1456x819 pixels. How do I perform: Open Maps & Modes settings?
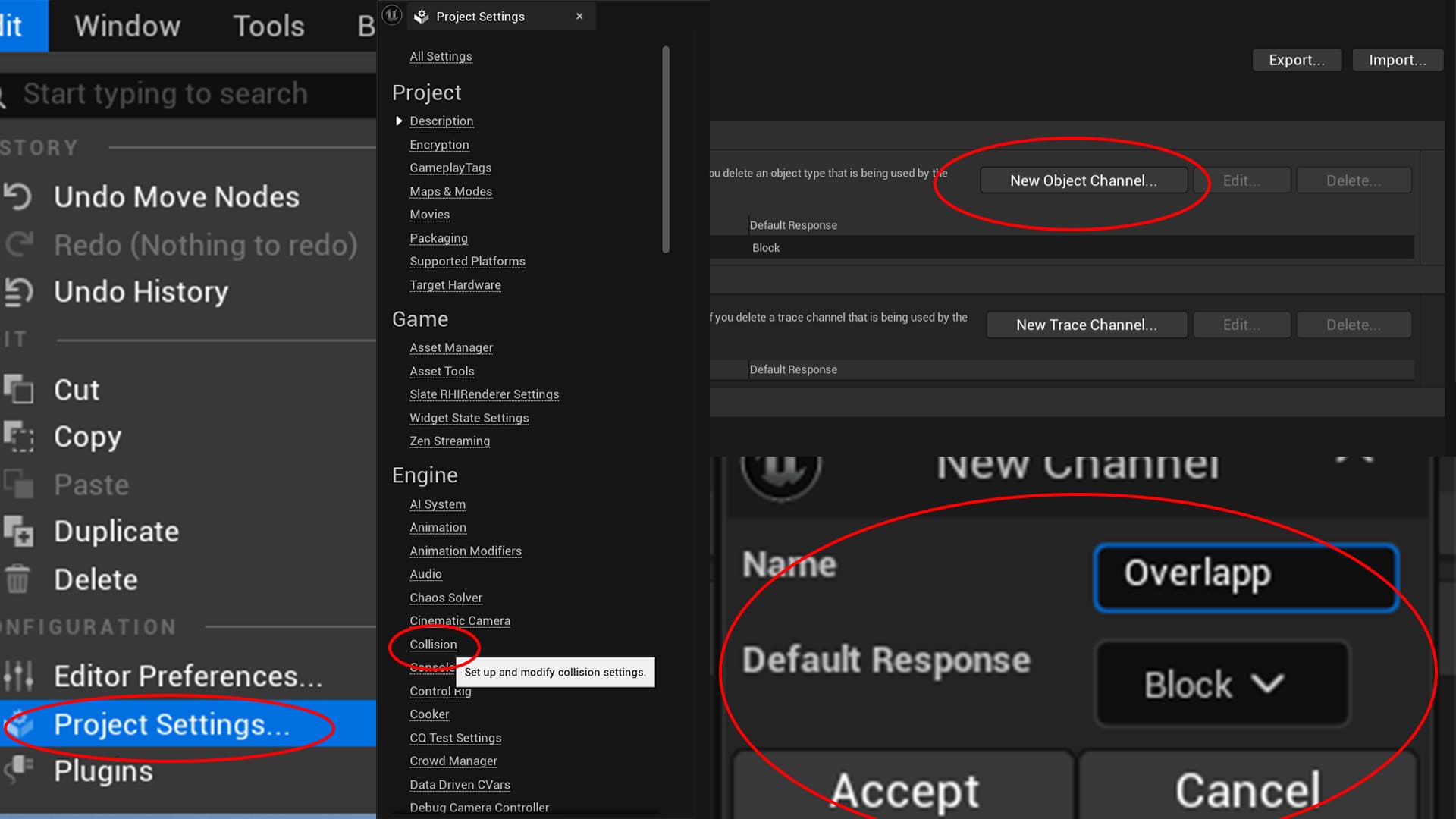(x=450, y=191)
